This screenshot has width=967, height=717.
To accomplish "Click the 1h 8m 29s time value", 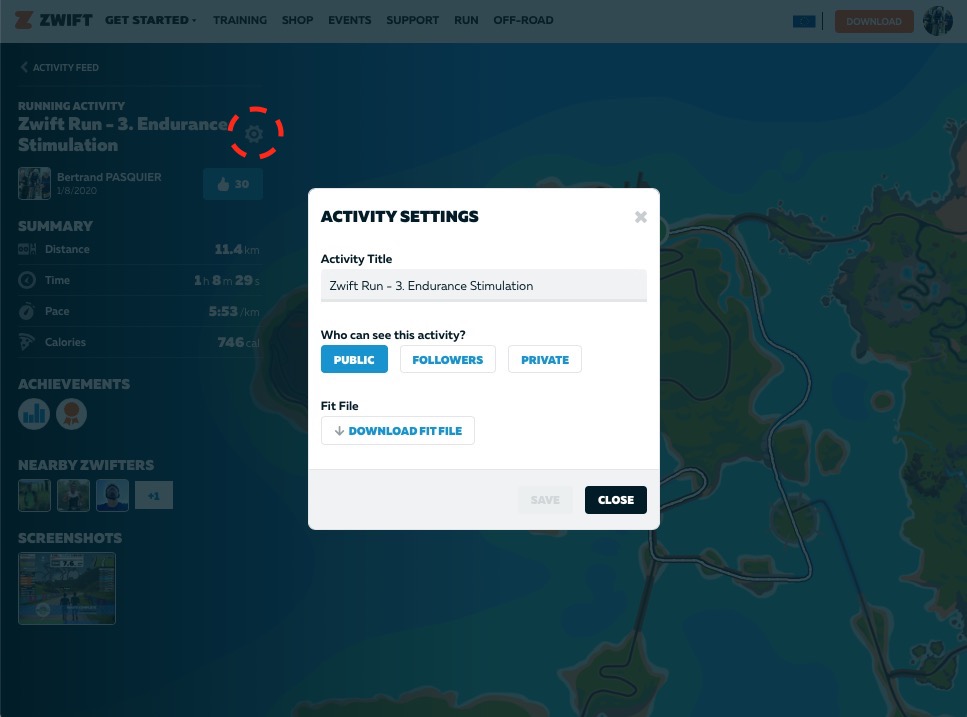I will (x=226, y=281).
